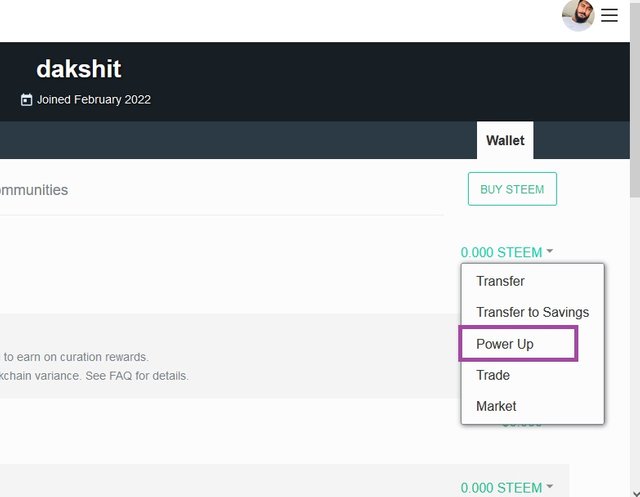Image resolution: width=640 pixels, height=497 pixels.
Task: Click the user profile avatar
Action: click(578, 16)
